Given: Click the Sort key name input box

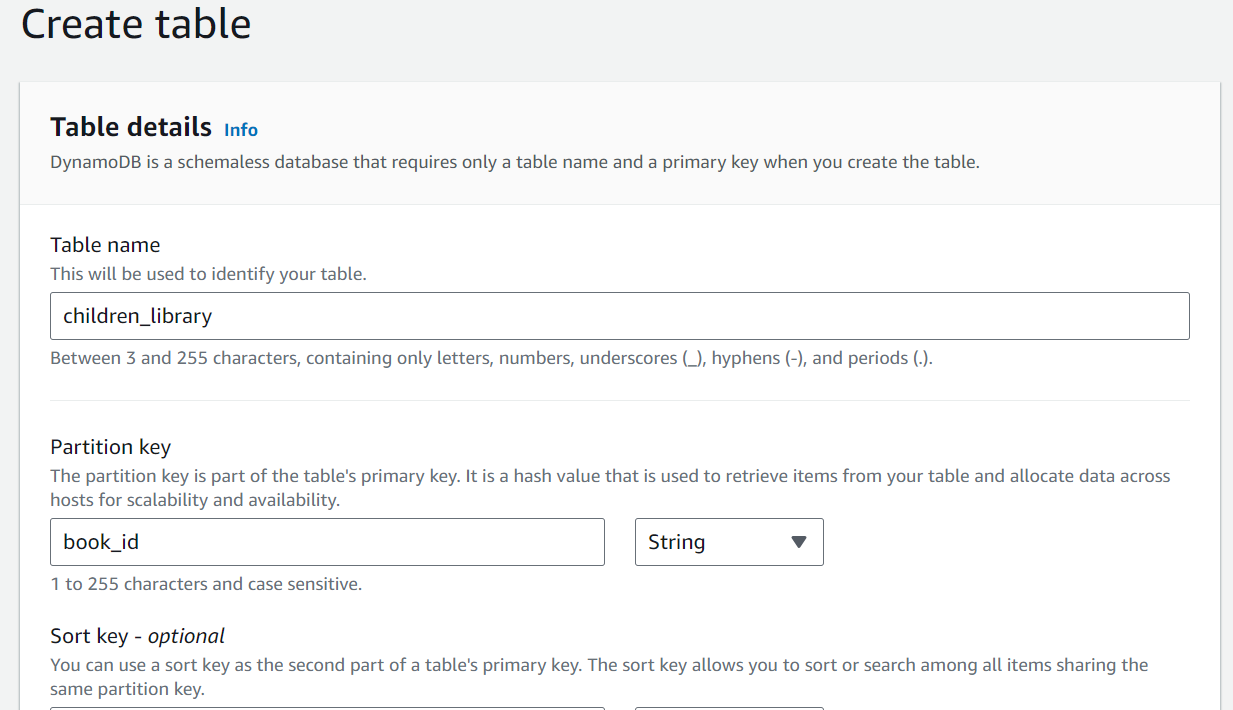Looking at the screenshot, I should click(x=327, y=707).
